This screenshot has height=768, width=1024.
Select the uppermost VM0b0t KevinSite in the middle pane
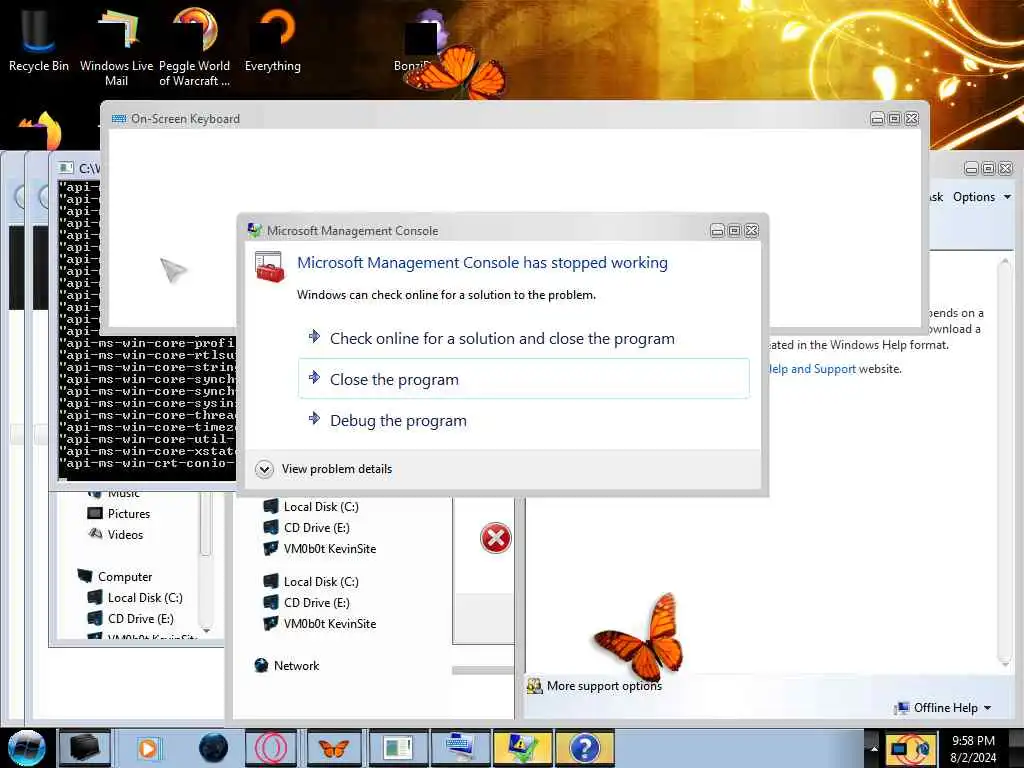pyautogui.click(x=319, y=549)
